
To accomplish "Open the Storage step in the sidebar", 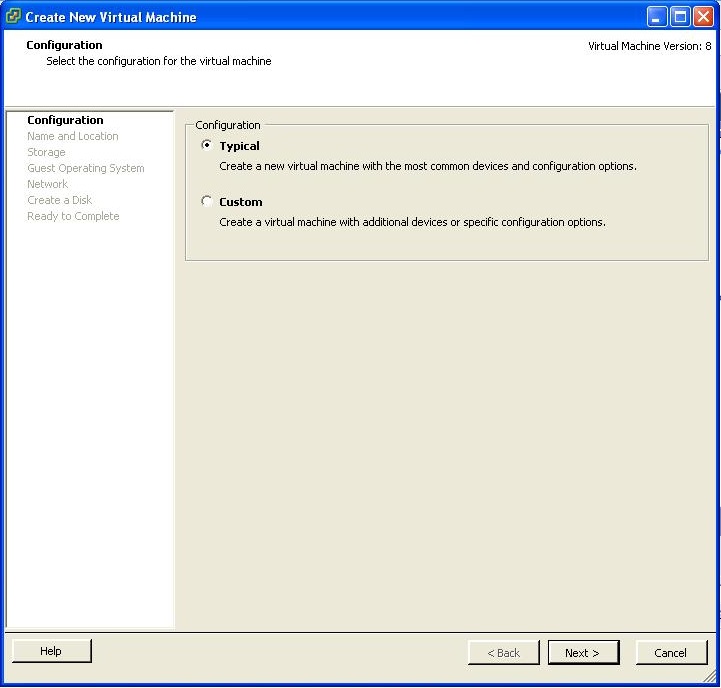I will click(46, 152).
